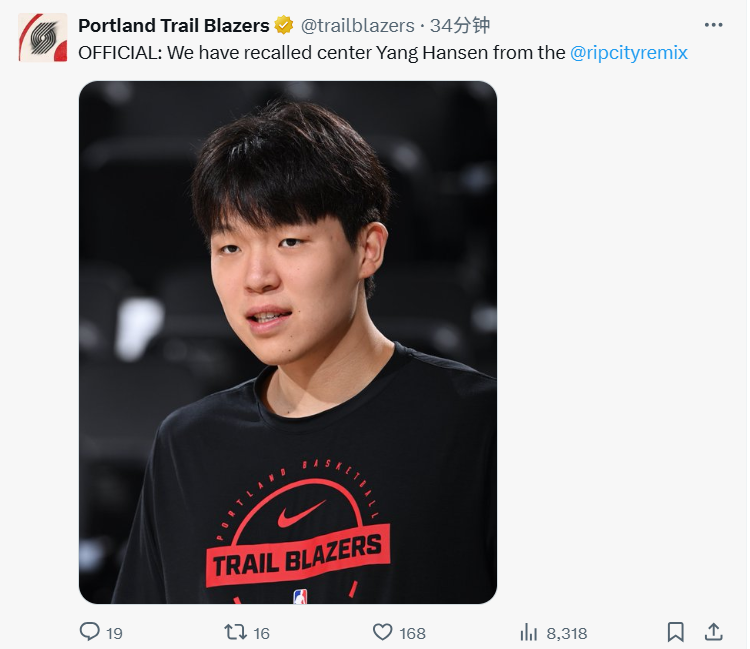Screen dimensions: 750x649
Task: Click the like count of 168
Action: 412,633
